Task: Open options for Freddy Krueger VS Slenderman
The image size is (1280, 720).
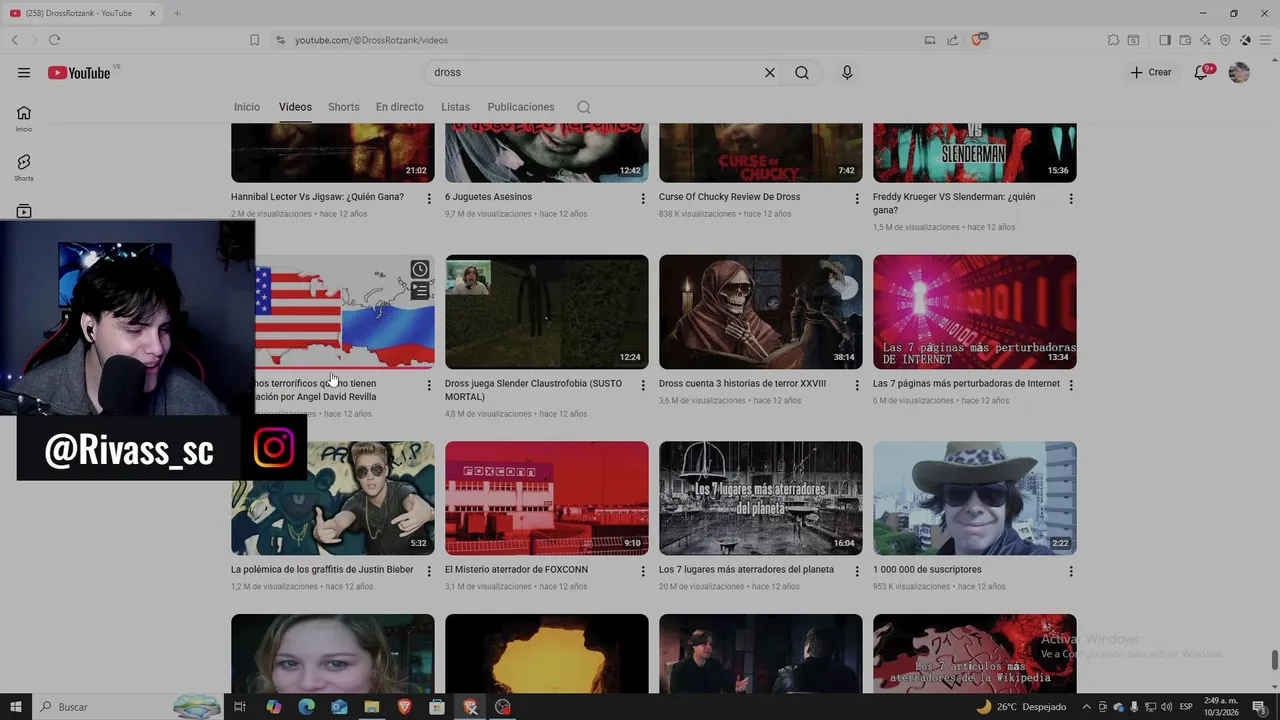Action: coord(1071,199)
